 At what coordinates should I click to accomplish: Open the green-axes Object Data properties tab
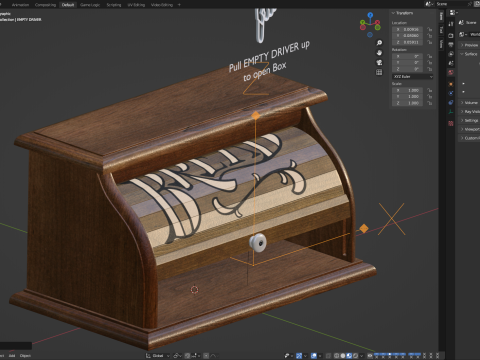pyautogui.click(x=451, y=111)
